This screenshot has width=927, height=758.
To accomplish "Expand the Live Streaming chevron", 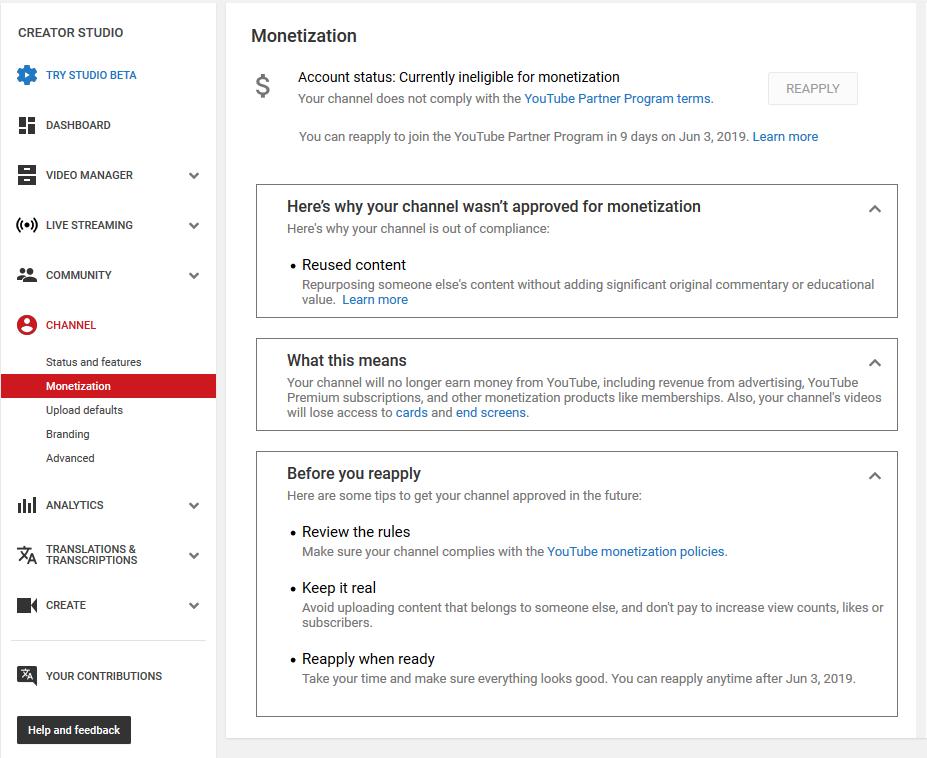I will point(194,225).
